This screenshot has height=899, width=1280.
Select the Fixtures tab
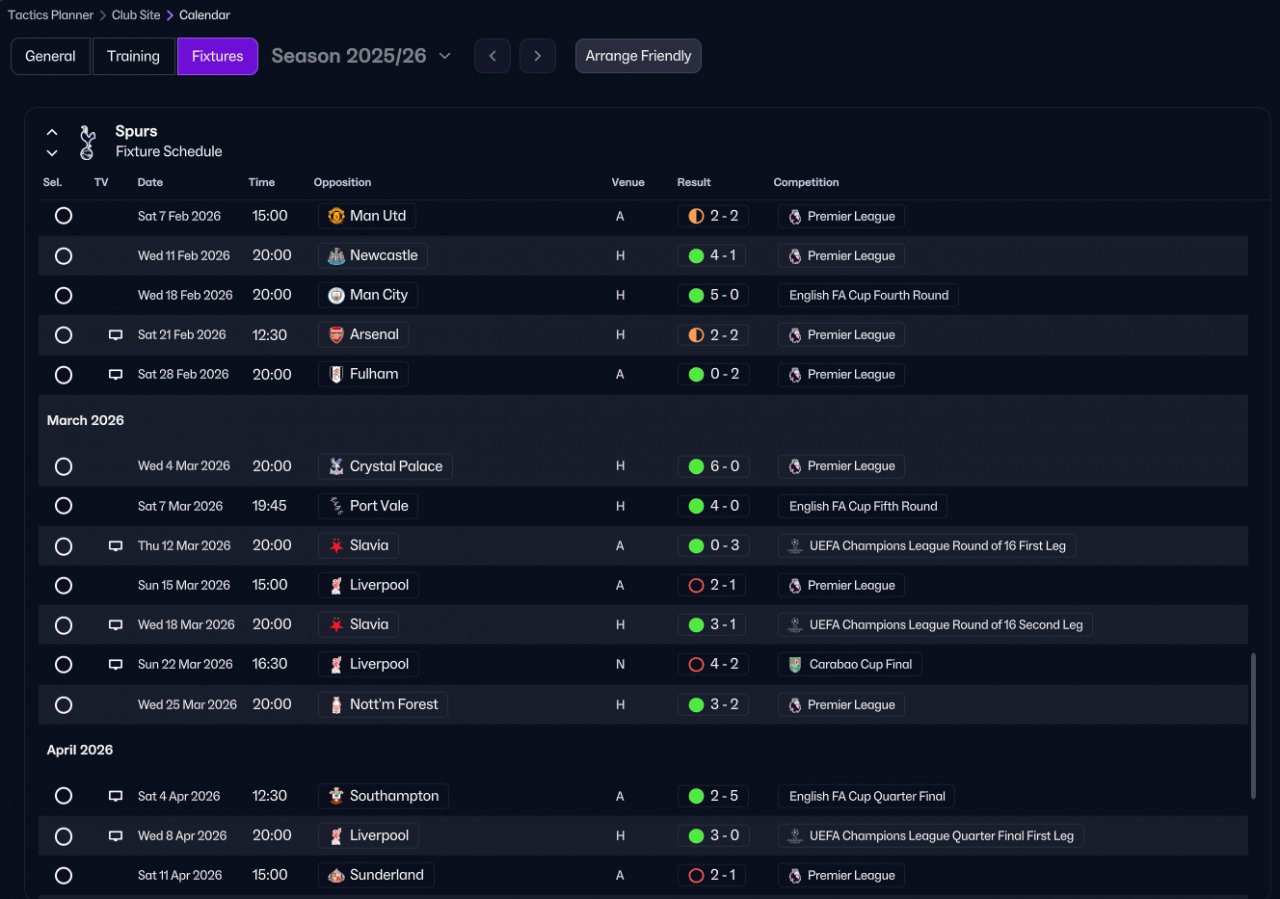click(x=217, y=56)
